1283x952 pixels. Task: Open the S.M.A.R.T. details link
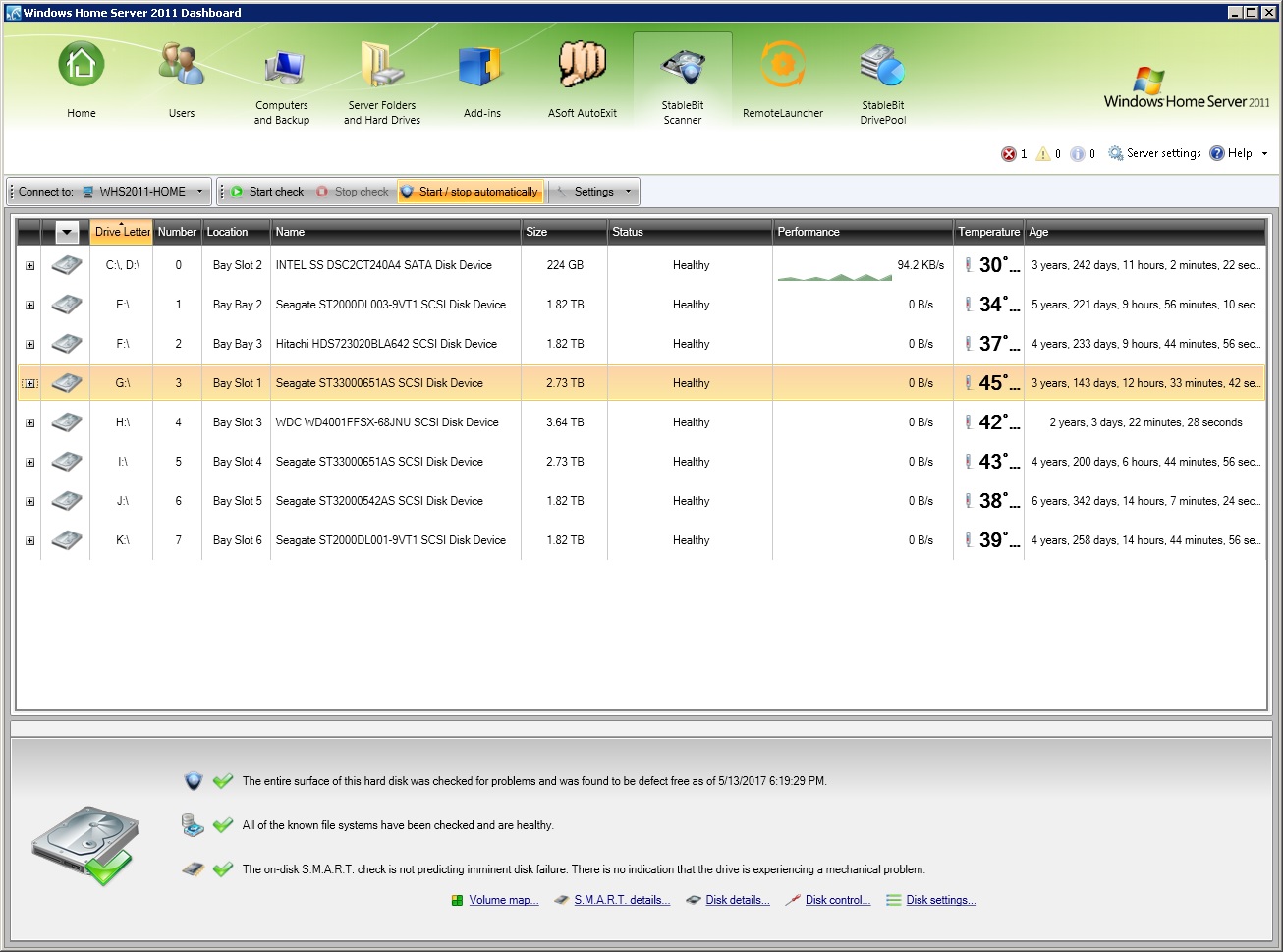[x=621, y=900]
